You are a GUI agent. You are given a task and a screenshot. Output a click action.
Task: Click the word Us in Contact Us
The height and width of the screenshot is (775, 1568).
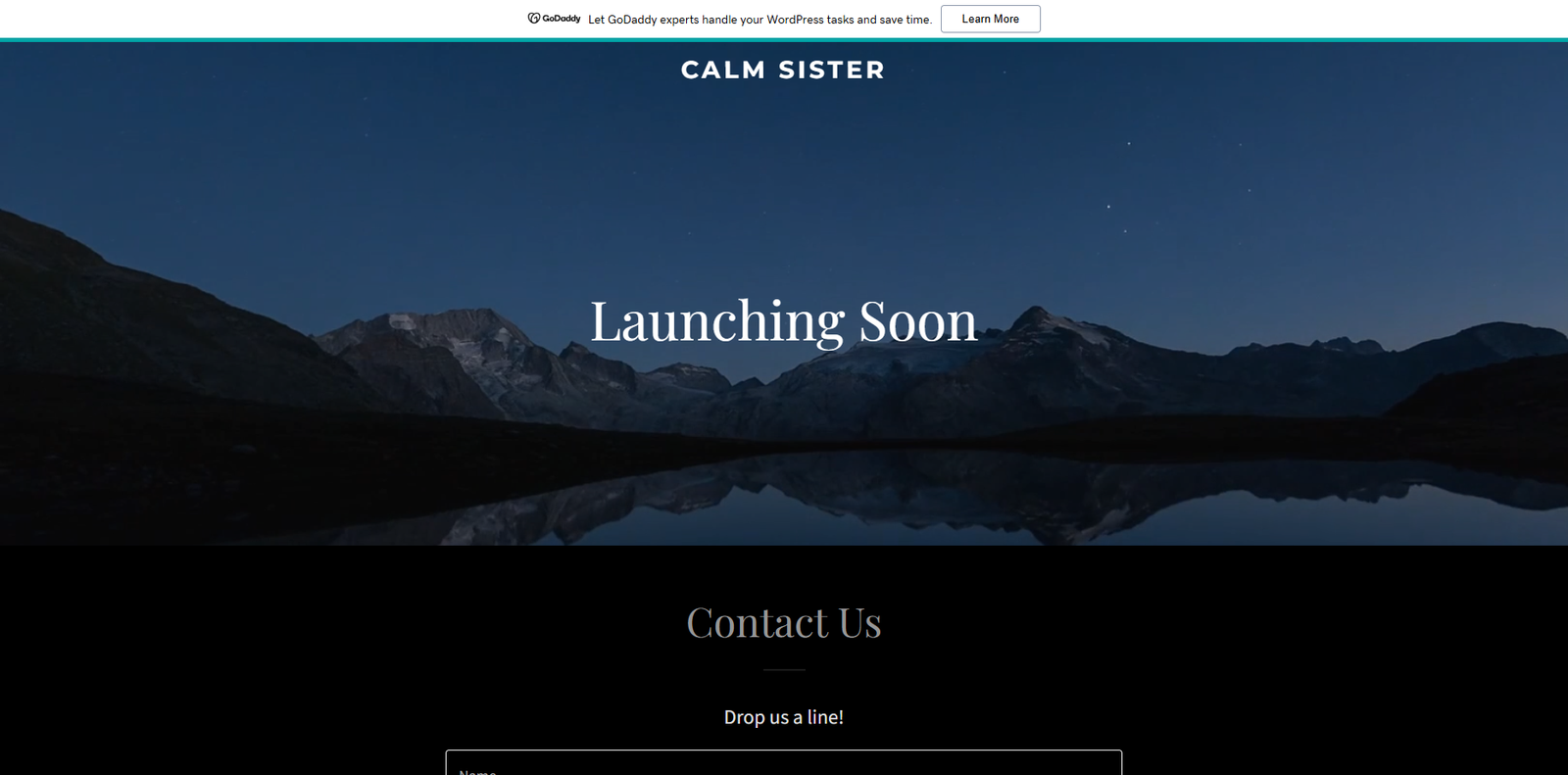[859, 623]
